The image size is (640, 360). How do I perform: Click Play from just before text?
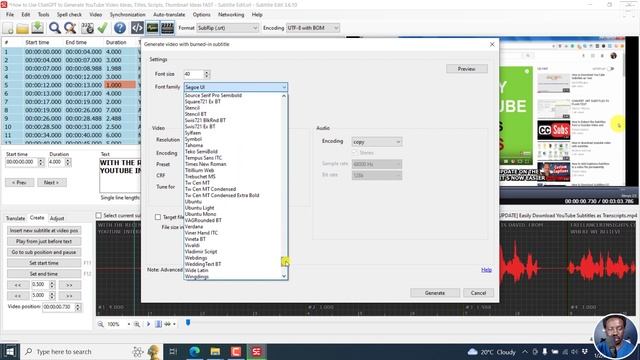coord(44,241)
